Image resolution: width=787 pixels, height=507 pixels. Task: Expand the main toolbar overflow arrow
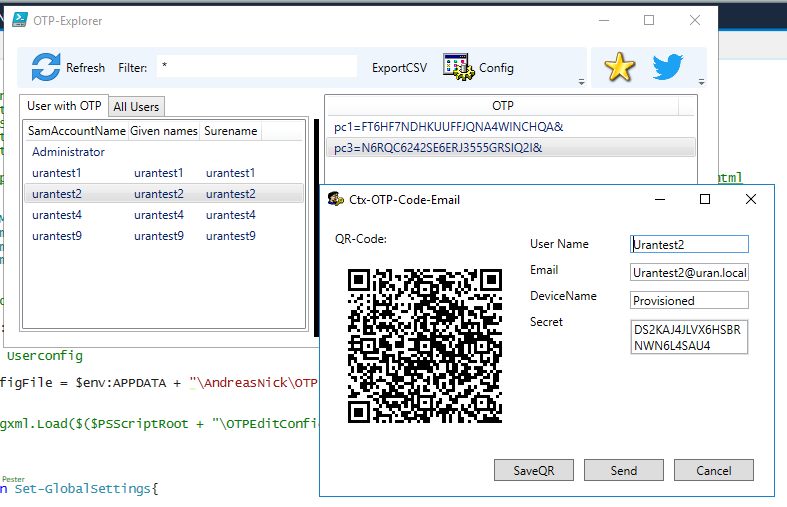pyautogui.click(x=581, y=82)
